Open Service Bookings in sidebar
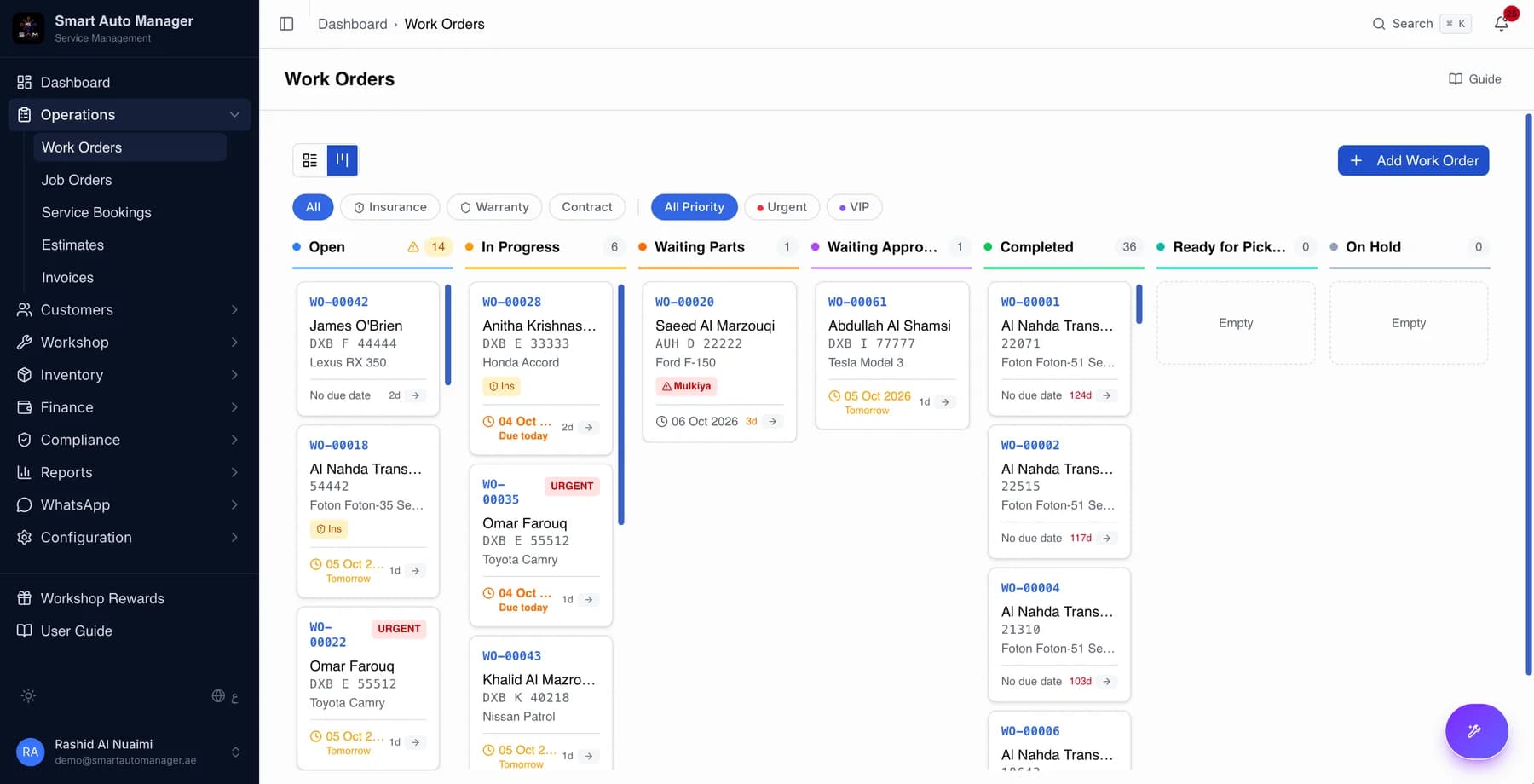The width and height of the screenshot is (1534, 784). tap(130, 212)
